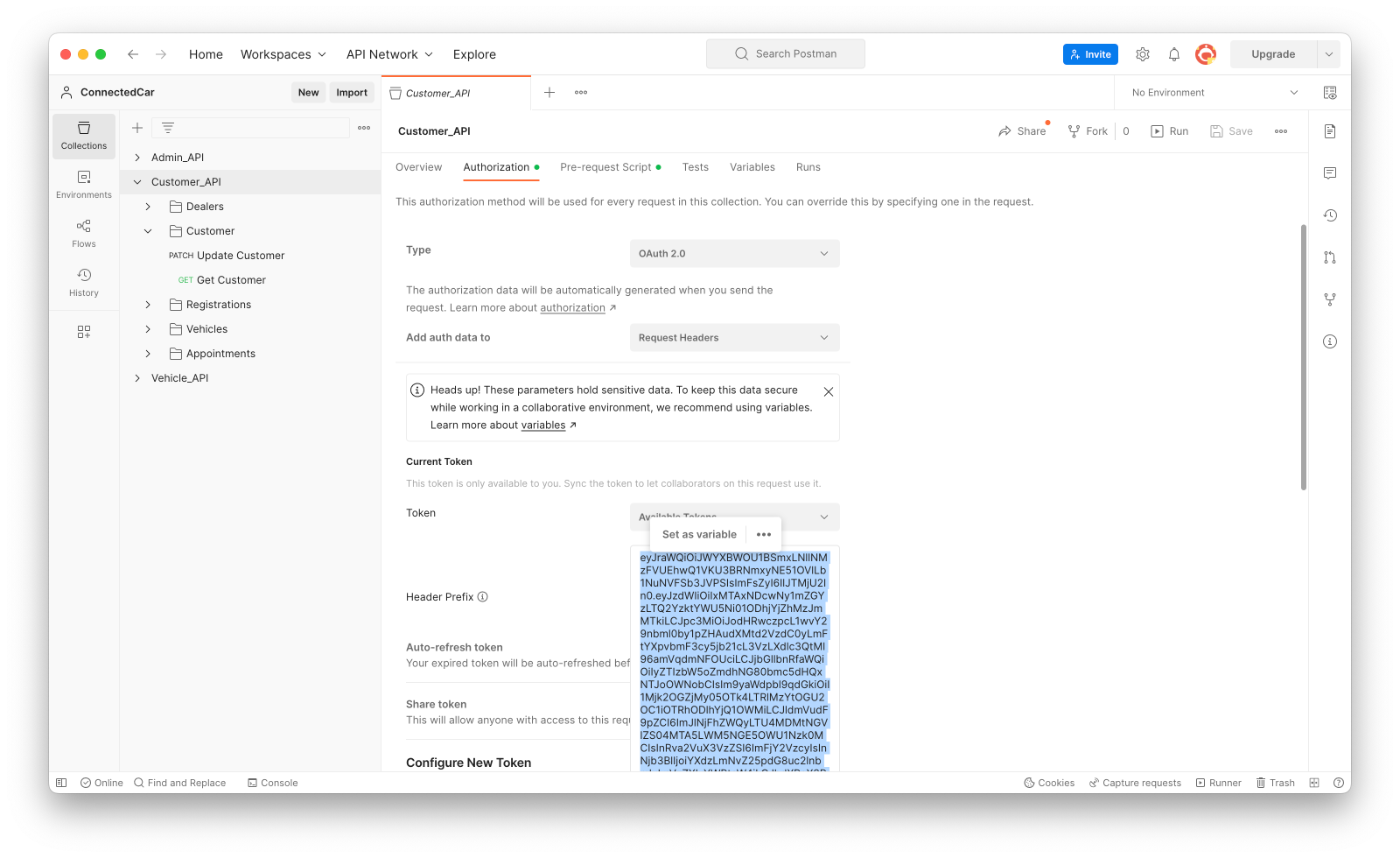Open the documentation panel icon
The height and width of the screenshot is (858, 1400).
click(x=1330, y=131)
